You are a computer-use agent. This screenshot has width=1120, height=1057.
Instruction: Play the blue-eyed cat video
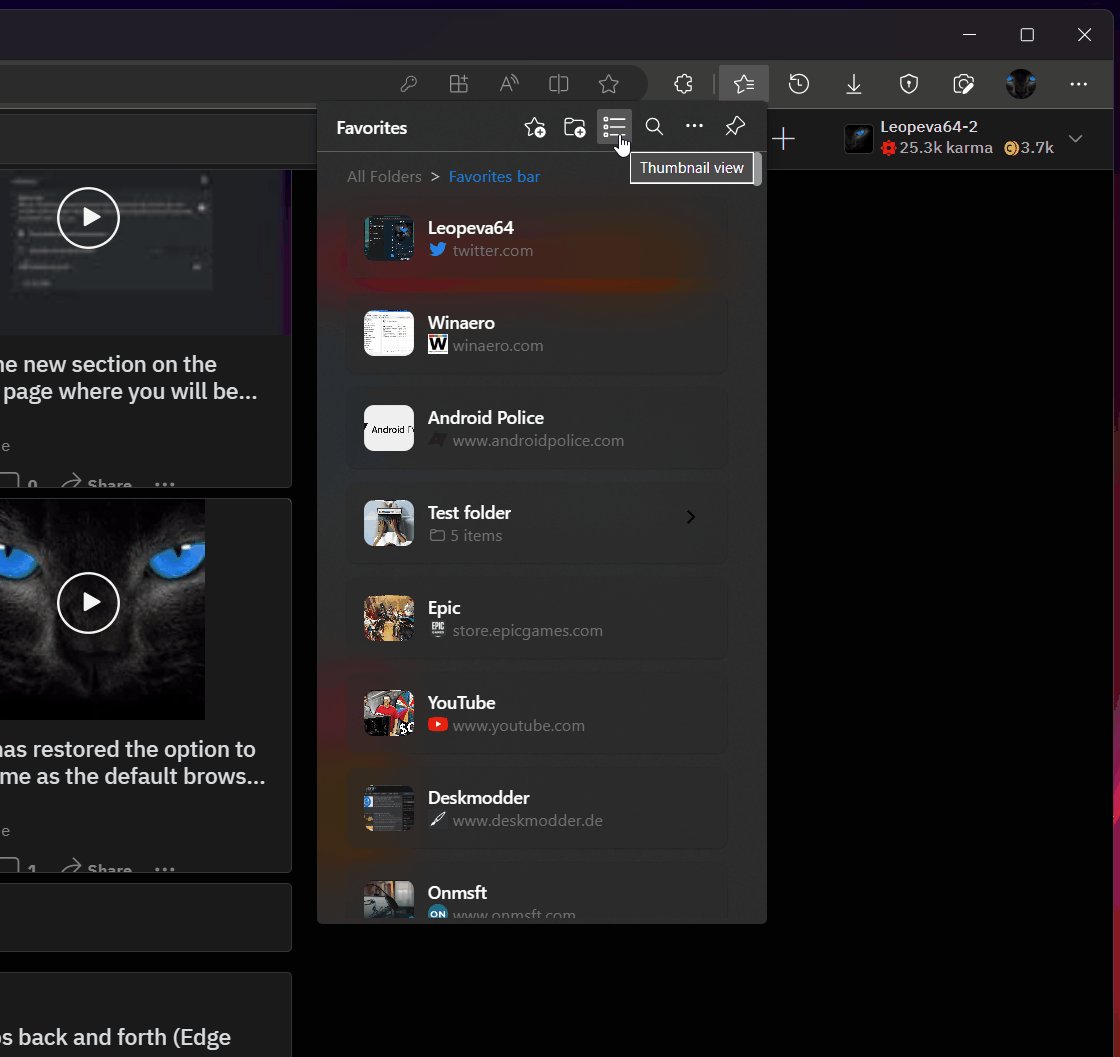click(88, 603)
